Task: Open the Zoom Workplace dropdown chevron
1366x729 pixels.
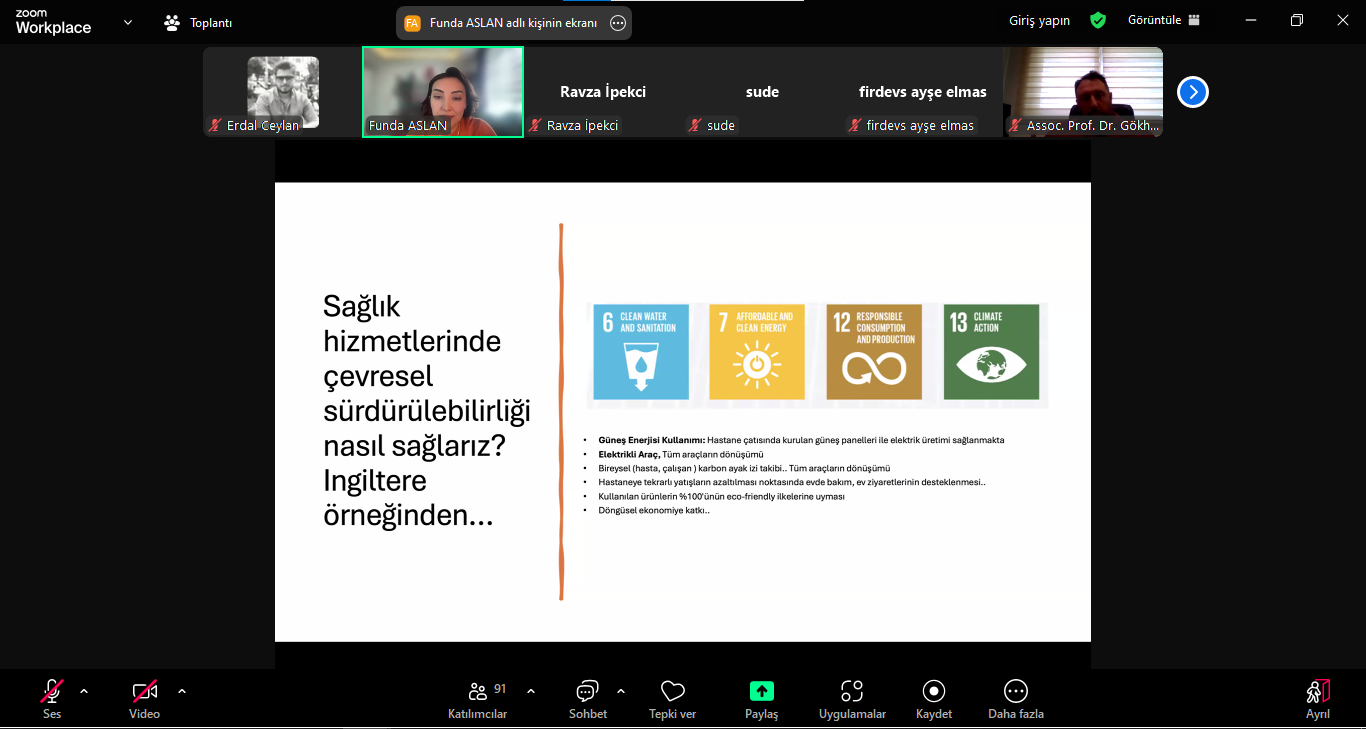Action: point(127,22)
